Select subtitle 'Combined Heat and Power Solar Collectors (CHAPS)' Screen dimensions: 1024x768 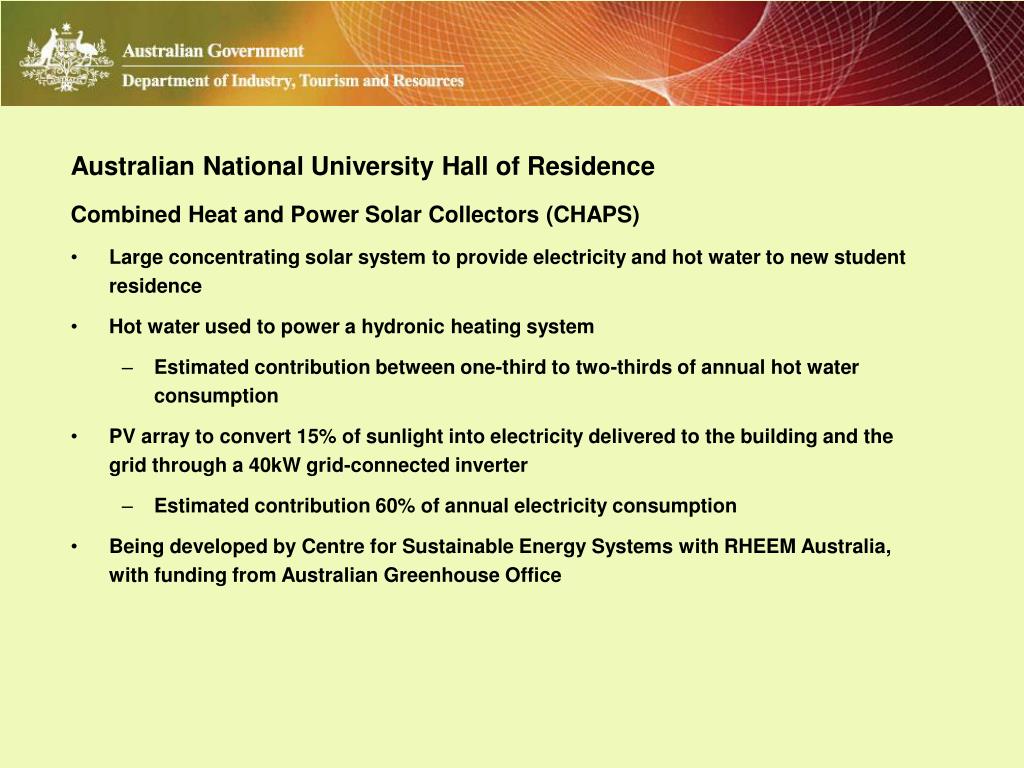coord(355,215)
